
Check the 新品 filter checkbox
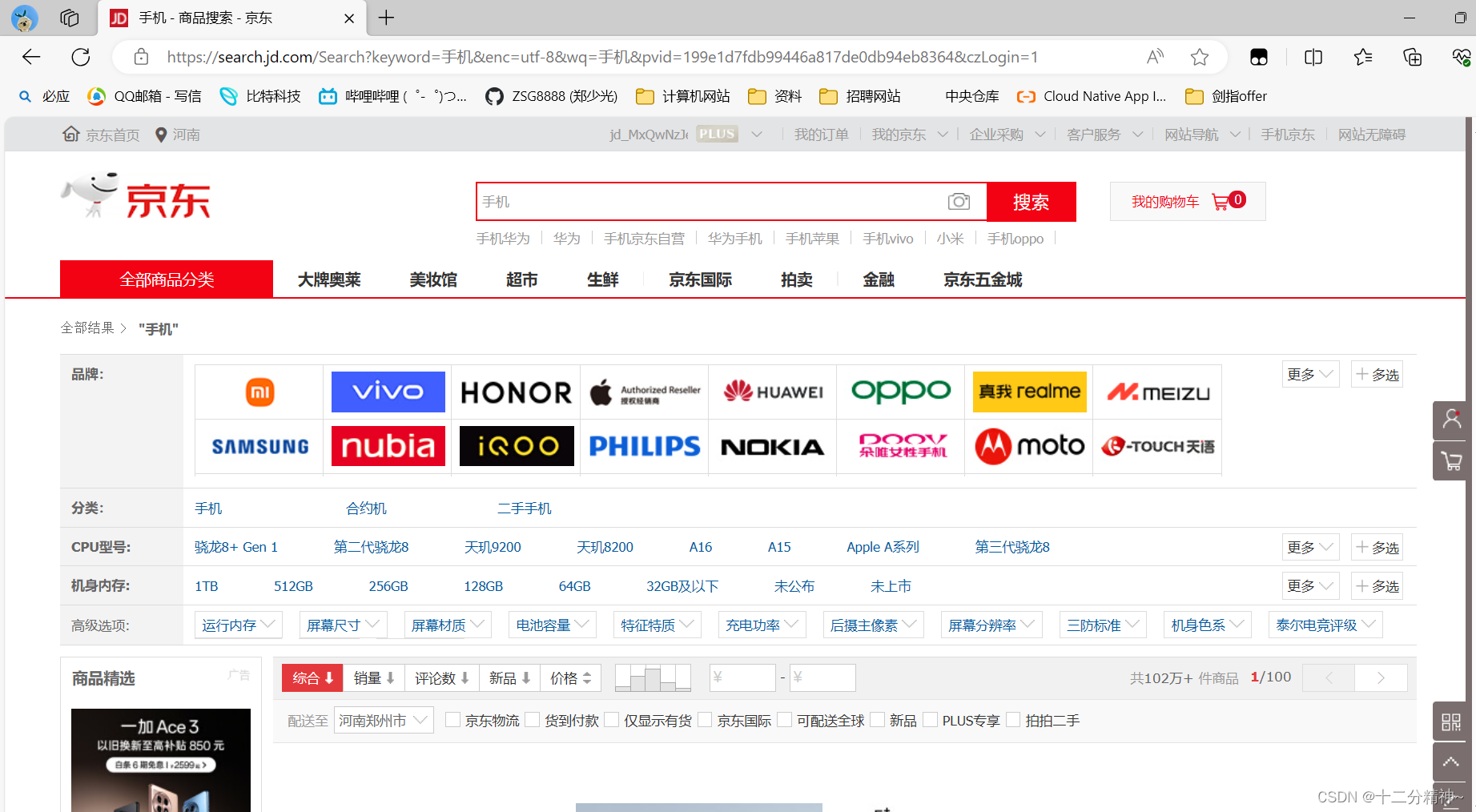click(x=877, y=720)
